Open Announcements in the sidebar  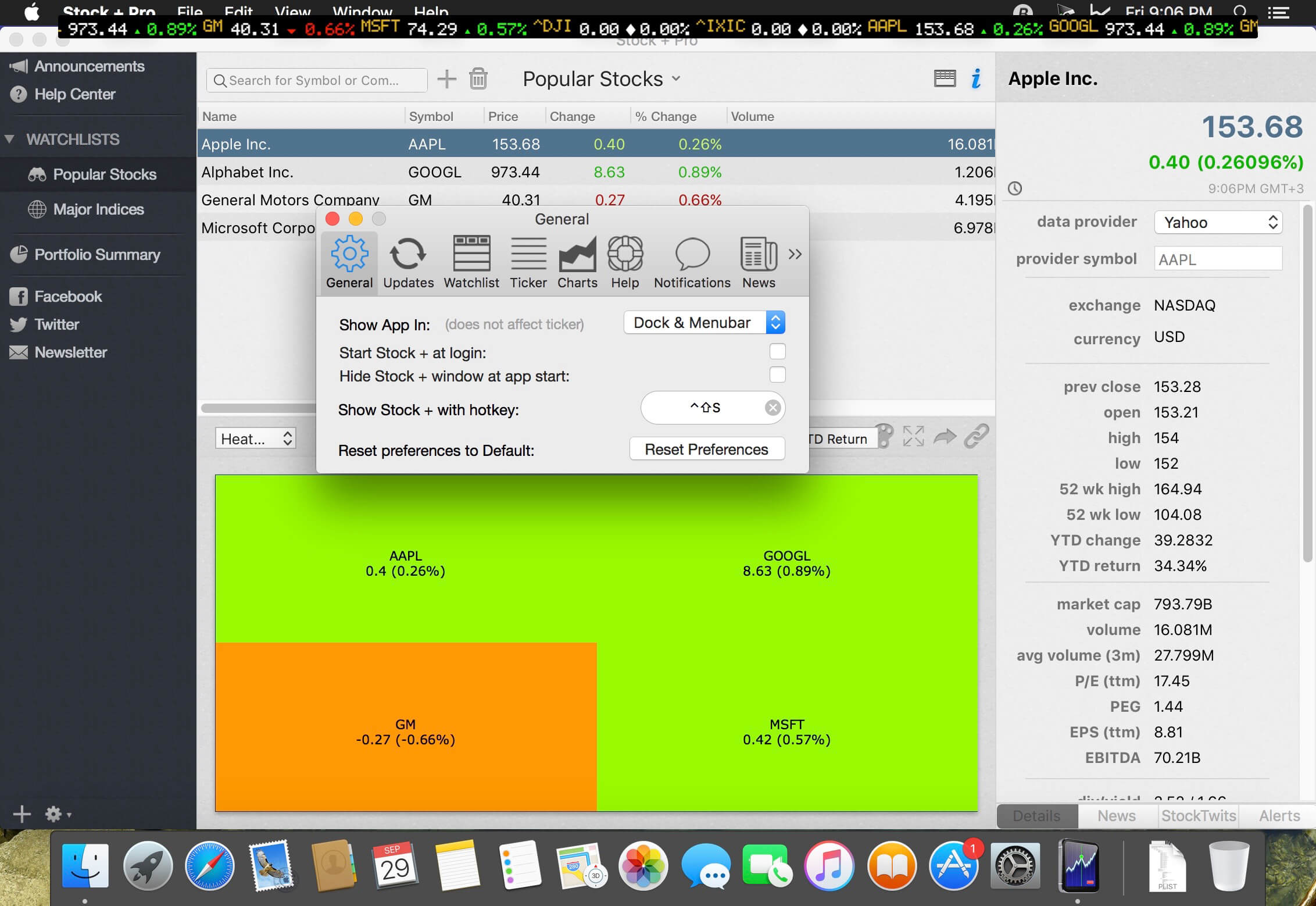(77, 66)
